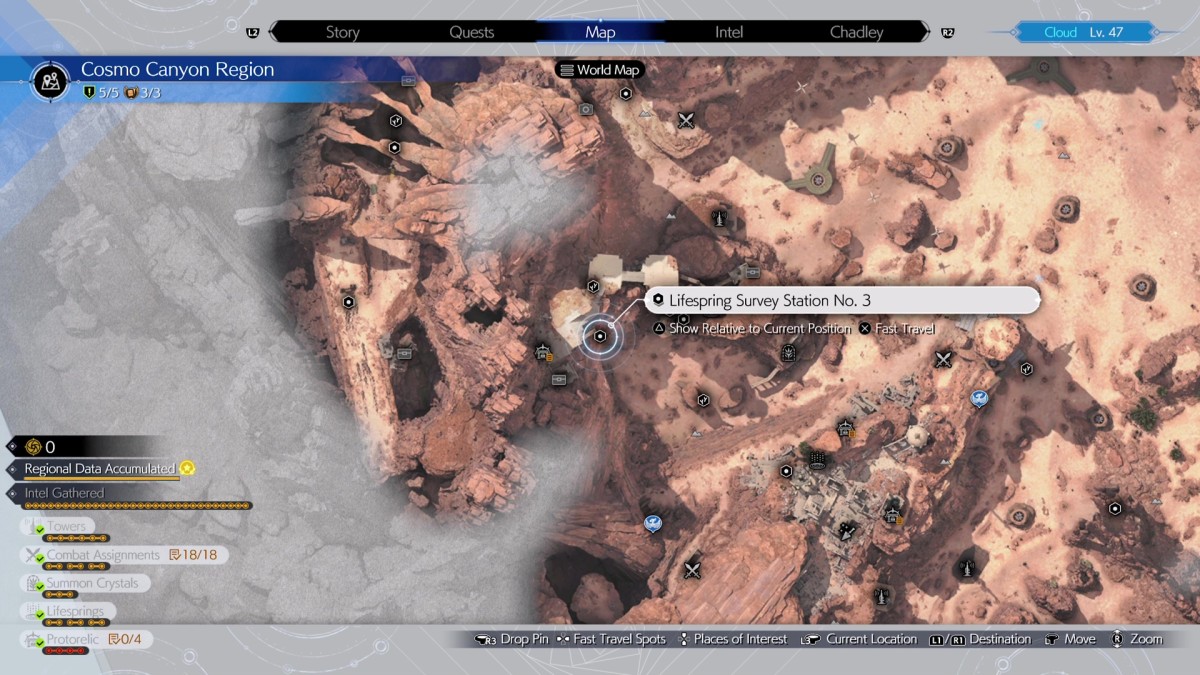Click treasure chest marker beside the selected station
This screenshot has width=1200, height=675.
[560, 378]
